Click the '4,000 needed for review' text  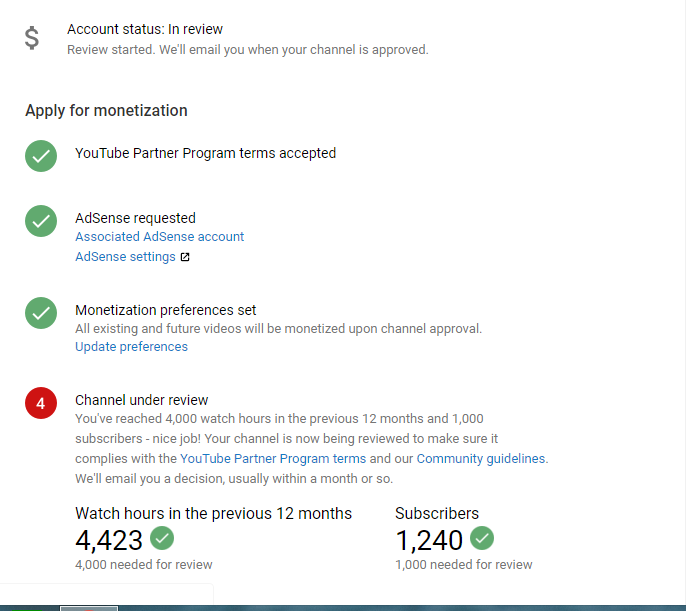click(144, 565)
